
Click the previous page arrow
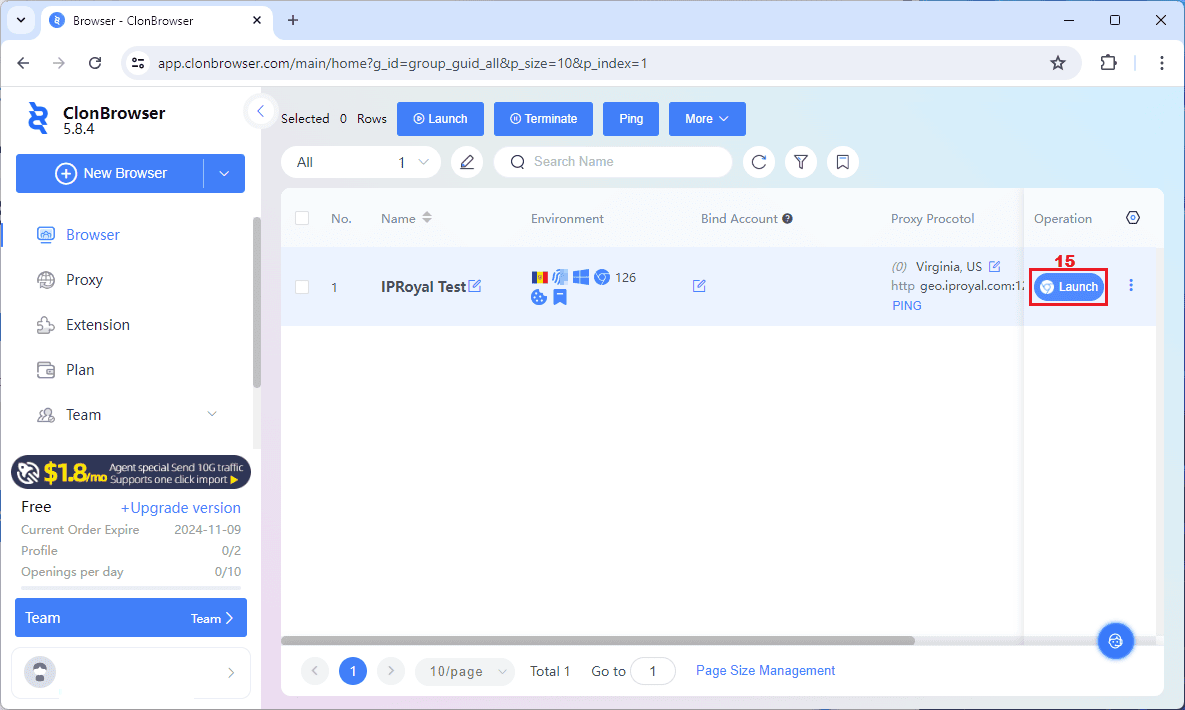pos(314,671)
